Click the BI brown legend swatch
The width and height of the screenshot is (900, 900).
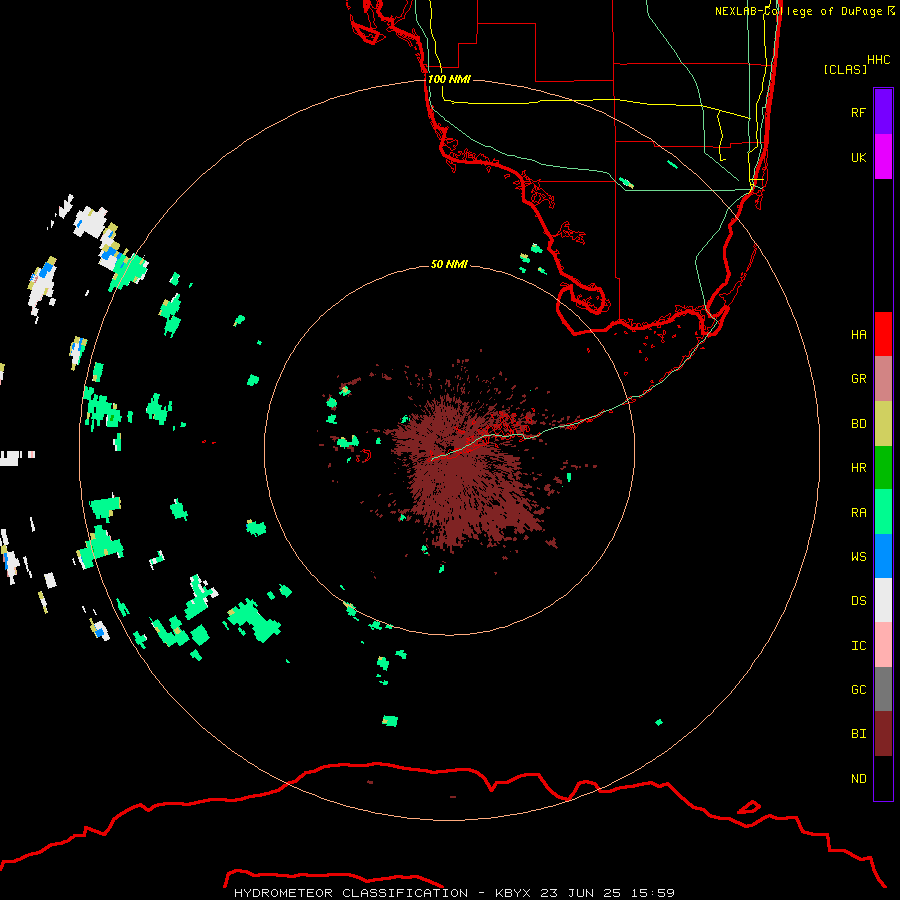click(x=883, y=734)
